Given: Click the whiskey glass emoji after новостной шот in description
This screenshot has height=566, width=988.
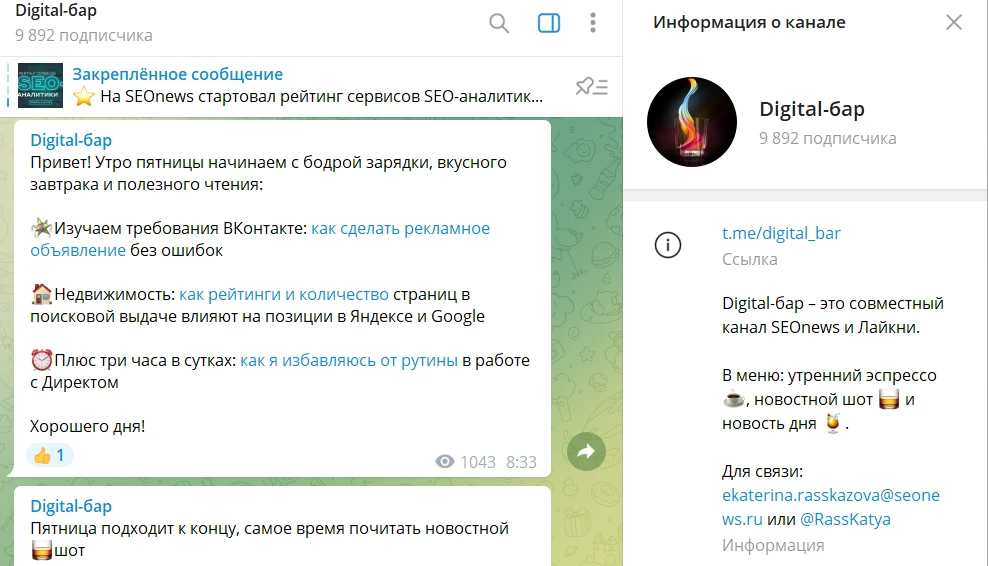Looking at the screenshot, I should (x=888, y=399).
